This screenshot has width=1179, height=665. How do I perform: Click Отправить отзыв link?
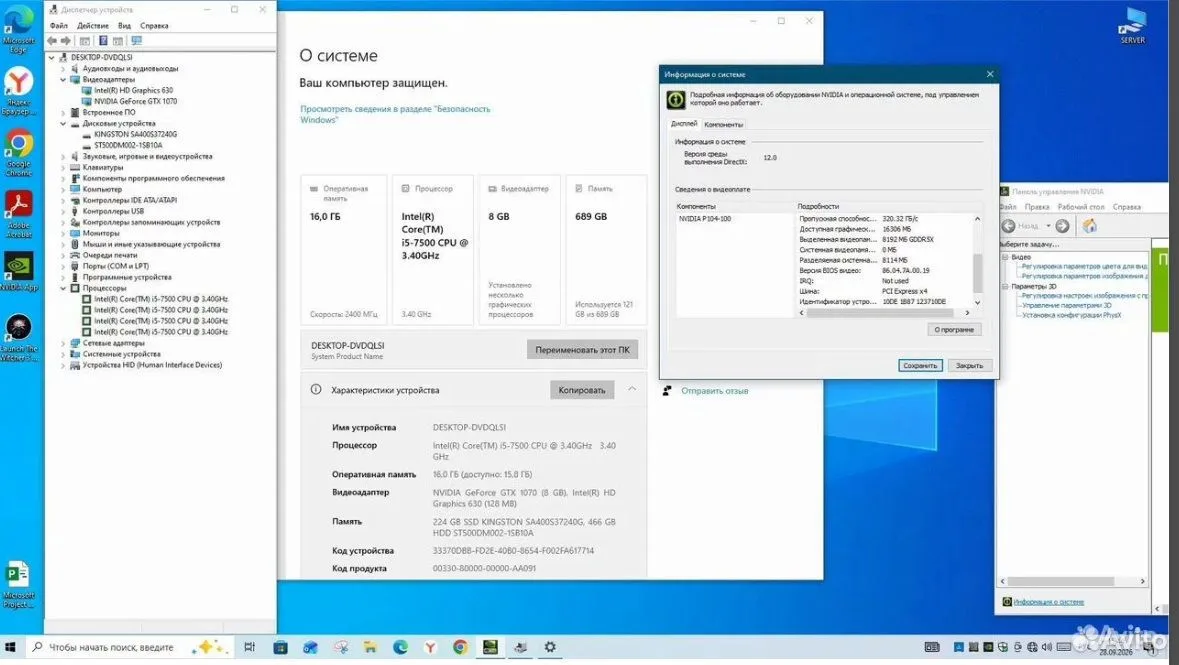click(714, 390)
